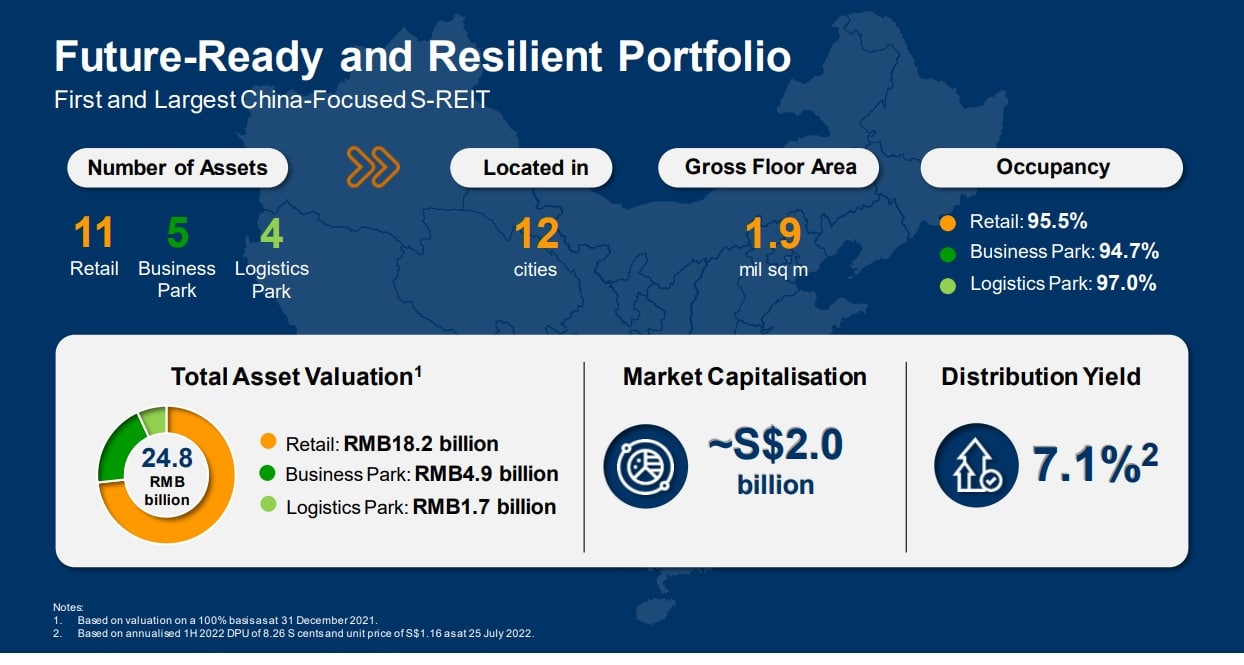
Task: Click the orange double chevron arrows icon
Action: click(x=373, y=168)
